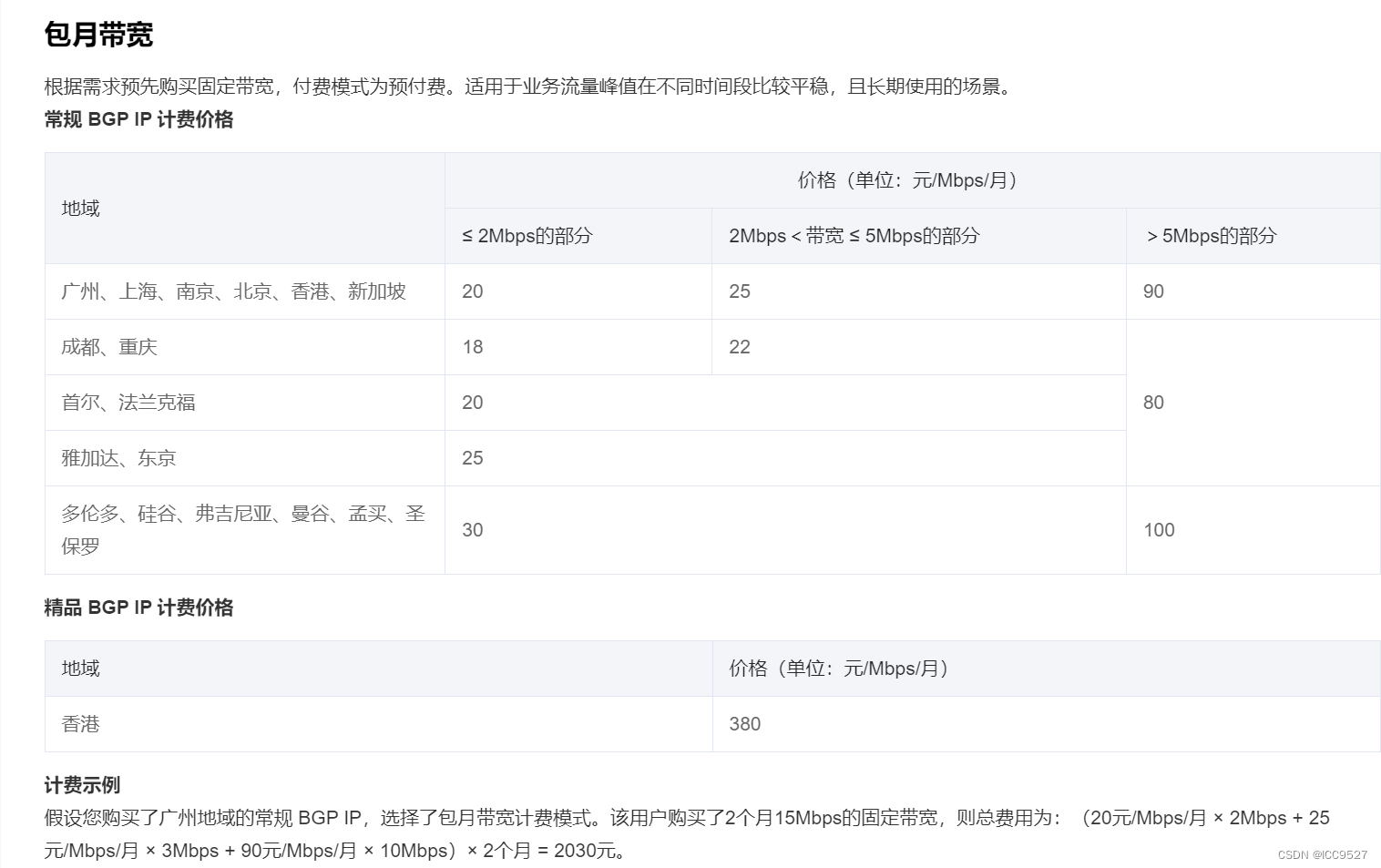Click the > 5Mbps的部分 column header
The height and width of the screenshot is (868, 1381).
click(x=1253, y=236)
